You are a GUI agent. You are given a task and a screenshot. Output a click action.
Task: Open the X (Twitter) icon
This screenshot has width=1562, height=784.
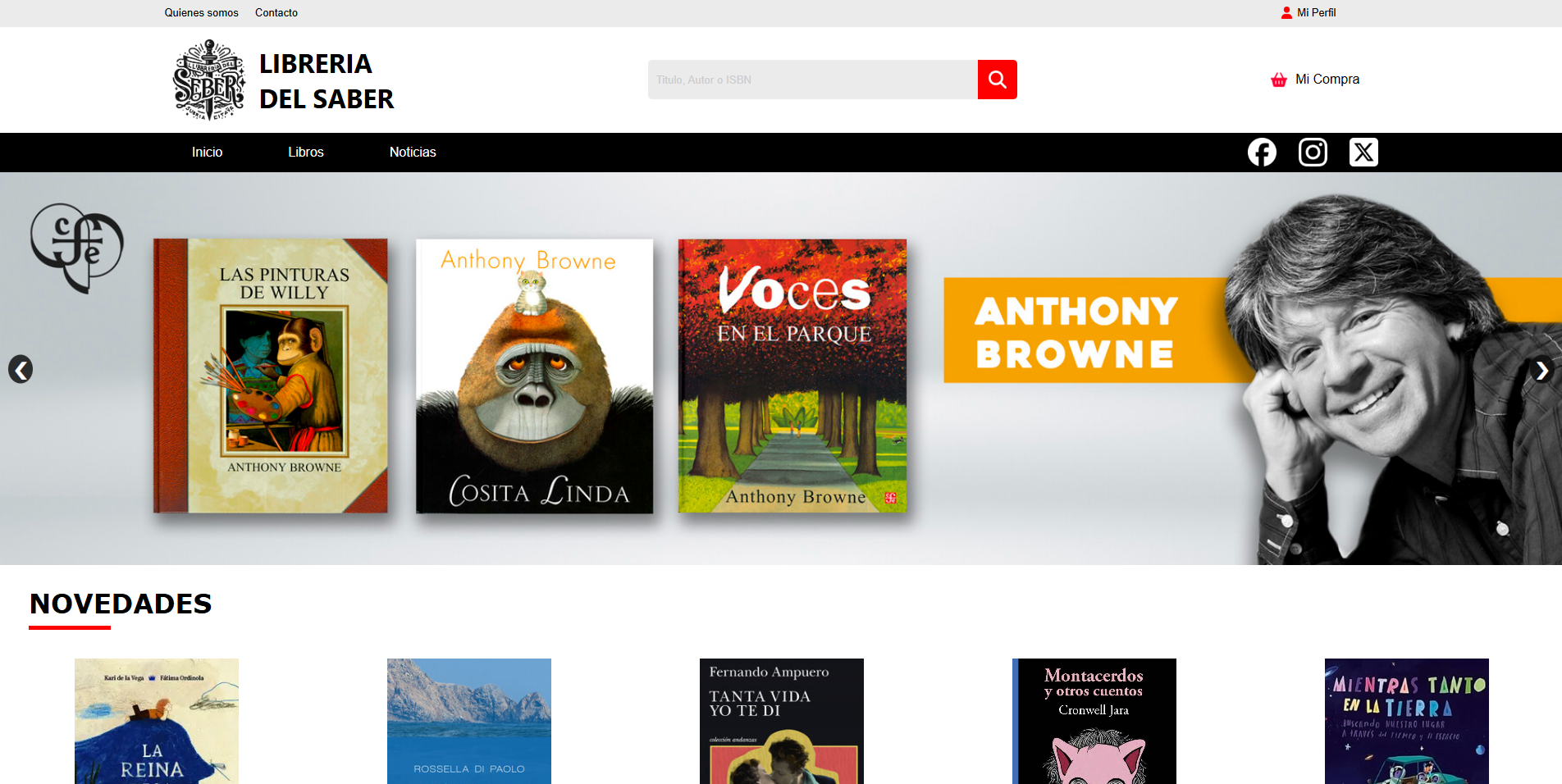[x=1363, y=153]
